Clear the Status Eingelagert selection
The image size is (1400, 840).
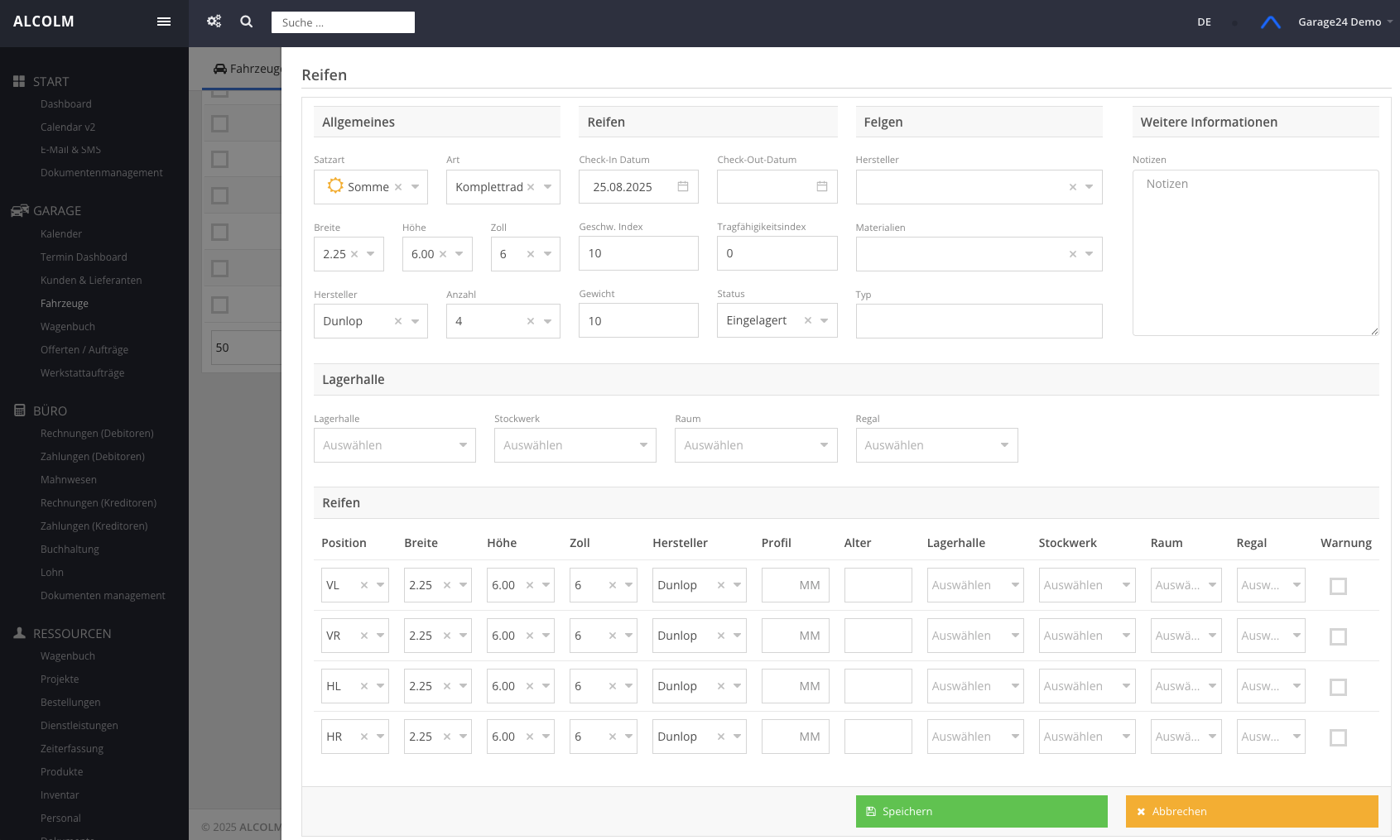(x=808, y=320)
